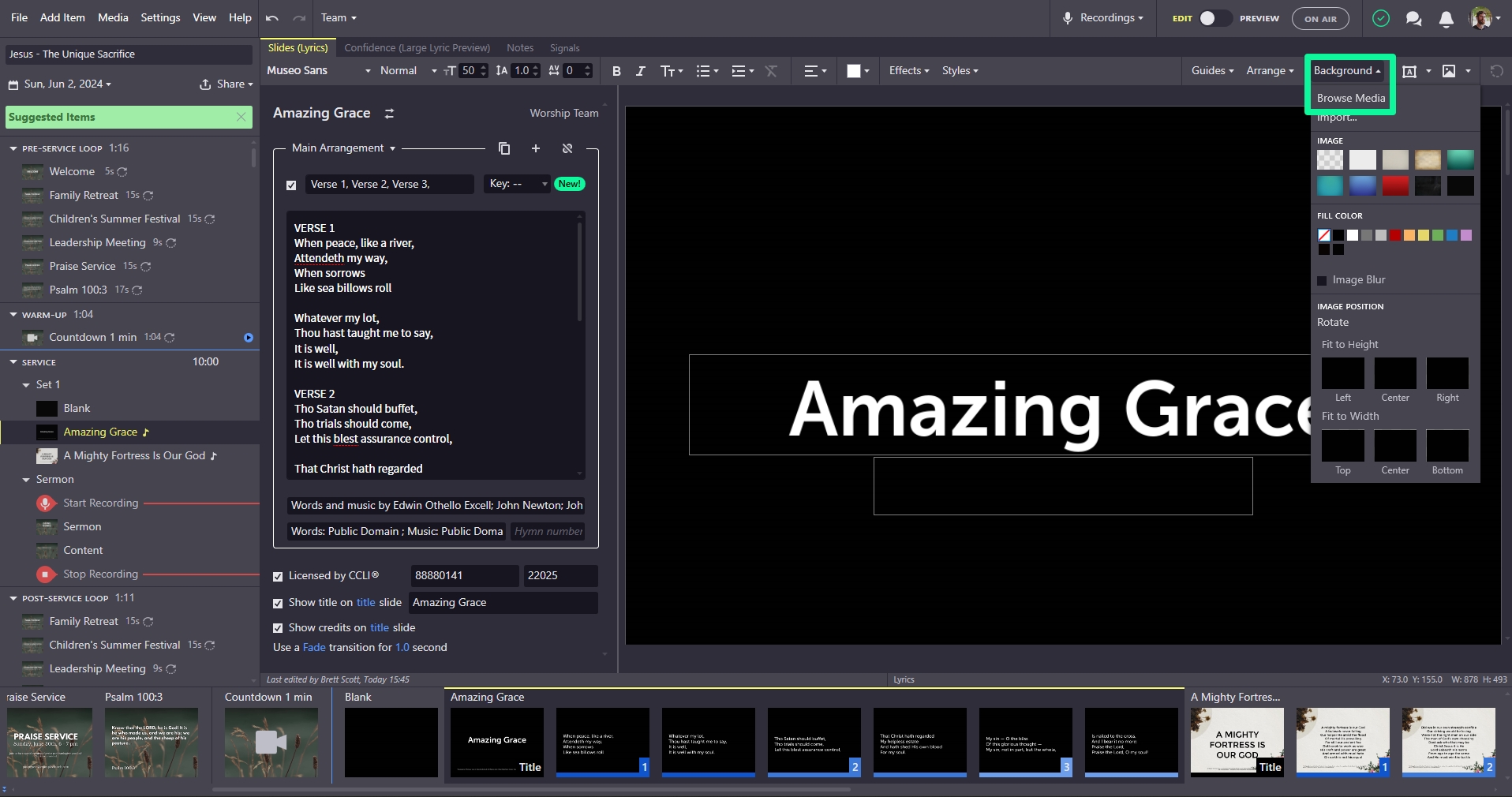Open the Add Item menu
Image resolution: width=1512 pixels, height=797 pixels.
62,17
